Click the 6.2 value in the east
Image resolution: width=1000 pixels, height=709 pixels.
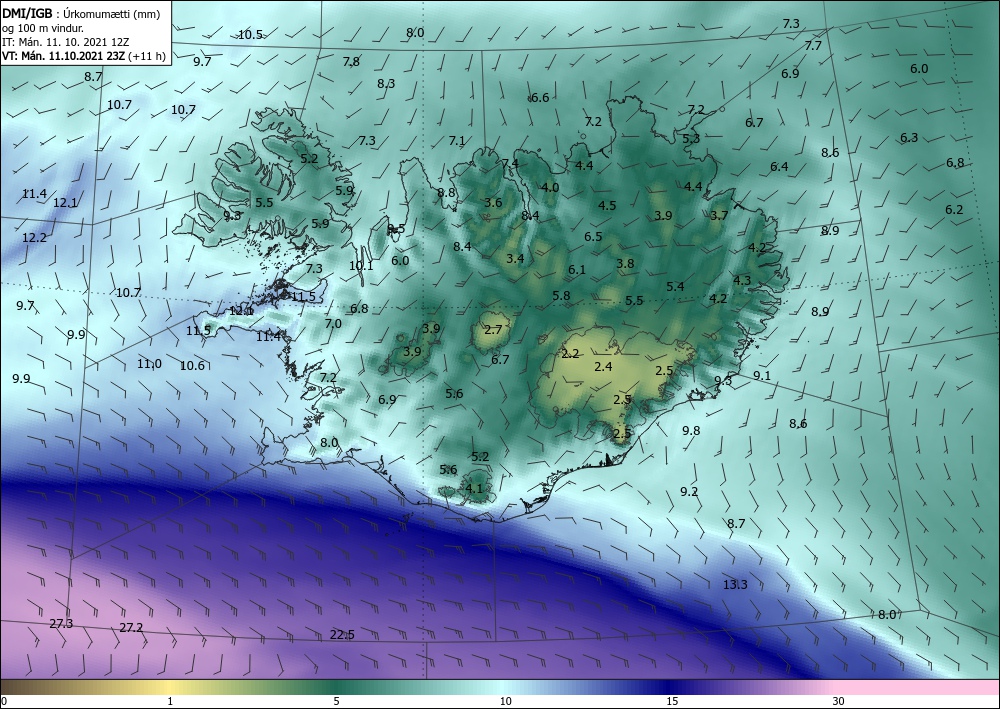tap(955, 210)
